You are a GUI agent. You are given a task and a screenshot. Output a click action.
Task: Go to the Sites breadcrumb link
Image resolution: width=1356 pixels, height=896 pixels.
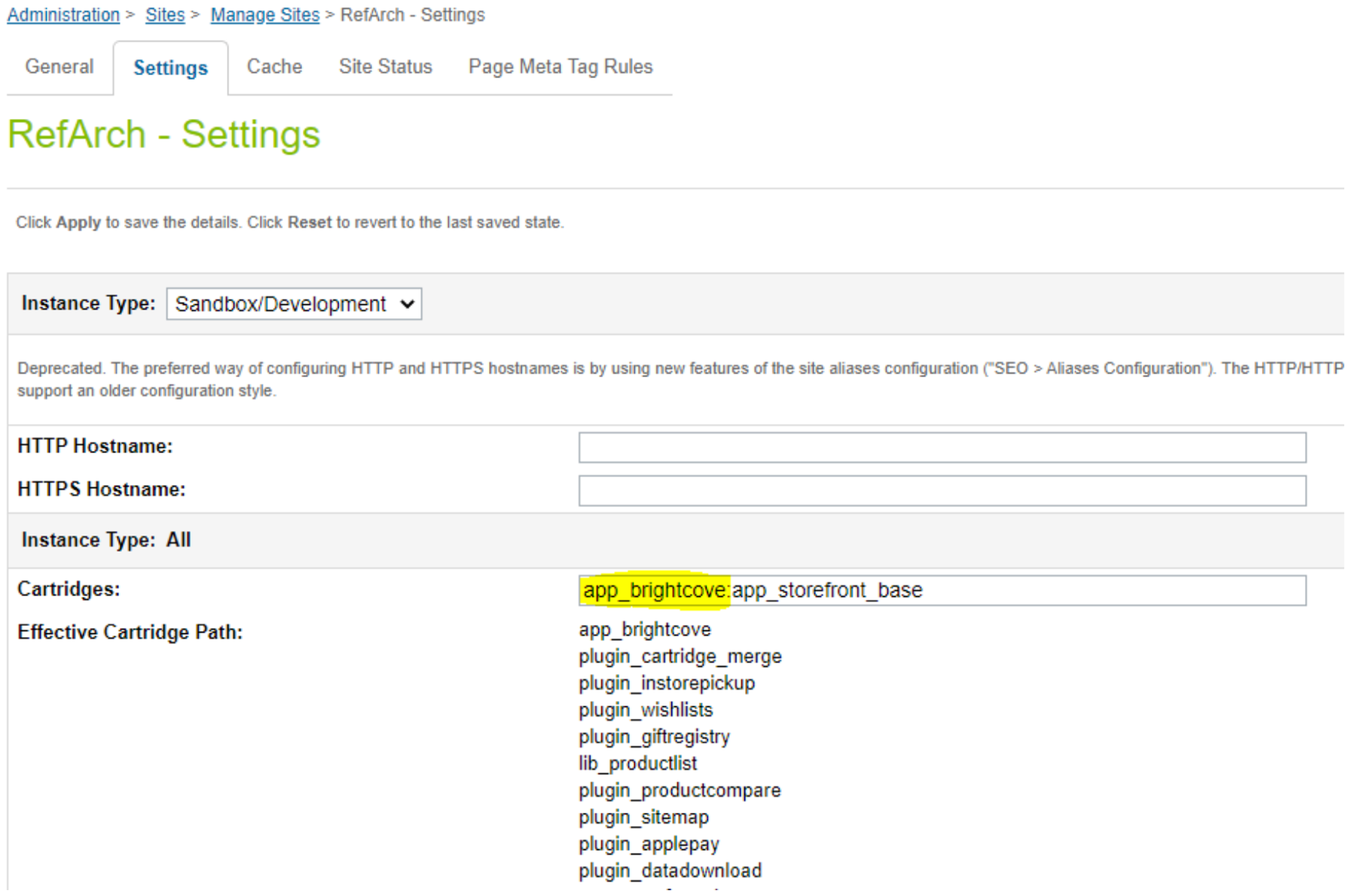(x=164, y=15)
